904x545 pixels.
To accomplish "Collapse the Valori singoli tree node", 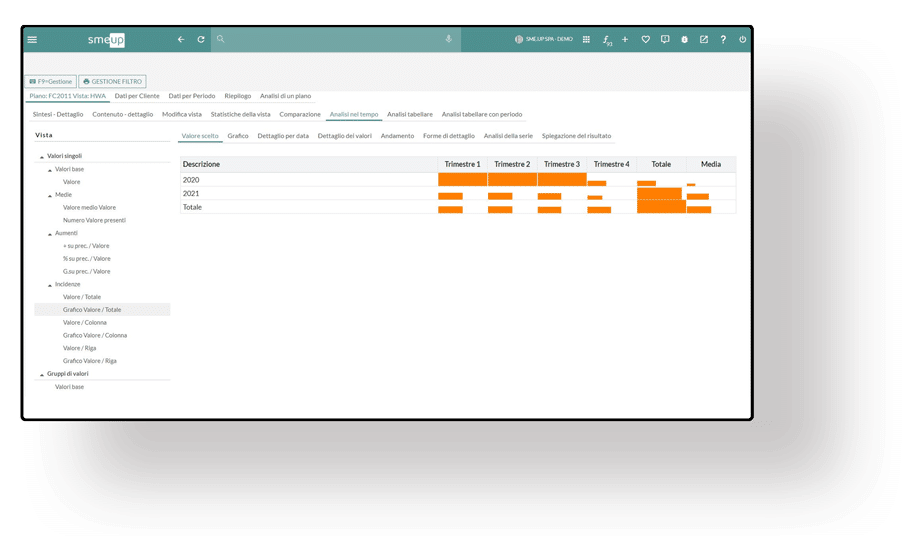I will pyautogui.click(x=42, y=157).
